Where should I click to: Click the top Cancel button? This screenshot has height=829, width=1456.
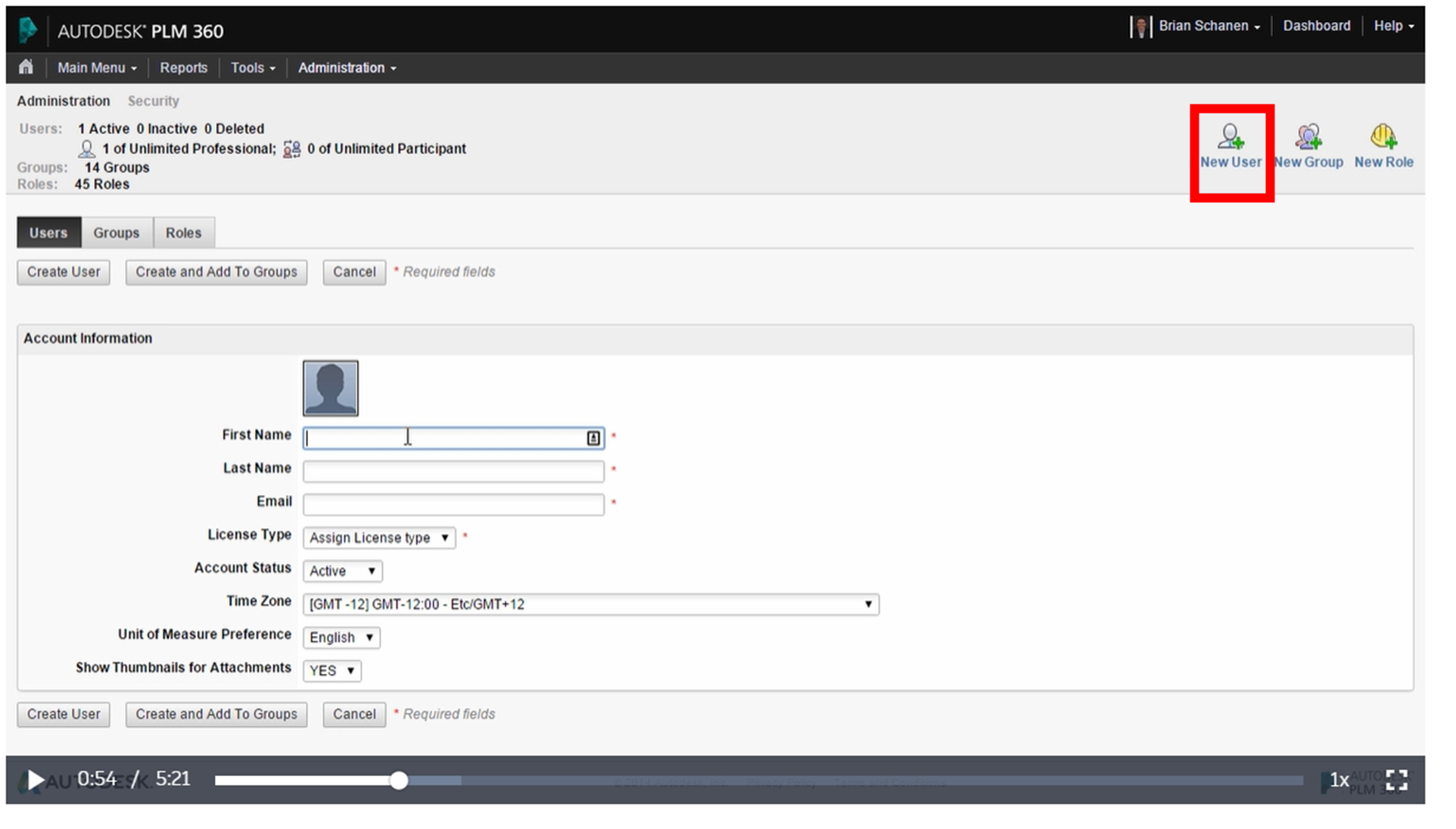tap(354, 272)
